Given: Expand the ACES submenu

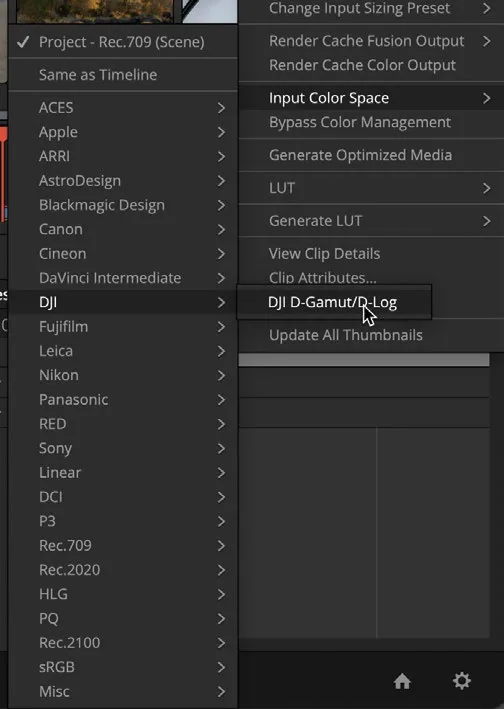Looking at the screenshot, I should [x=122, y=108].
